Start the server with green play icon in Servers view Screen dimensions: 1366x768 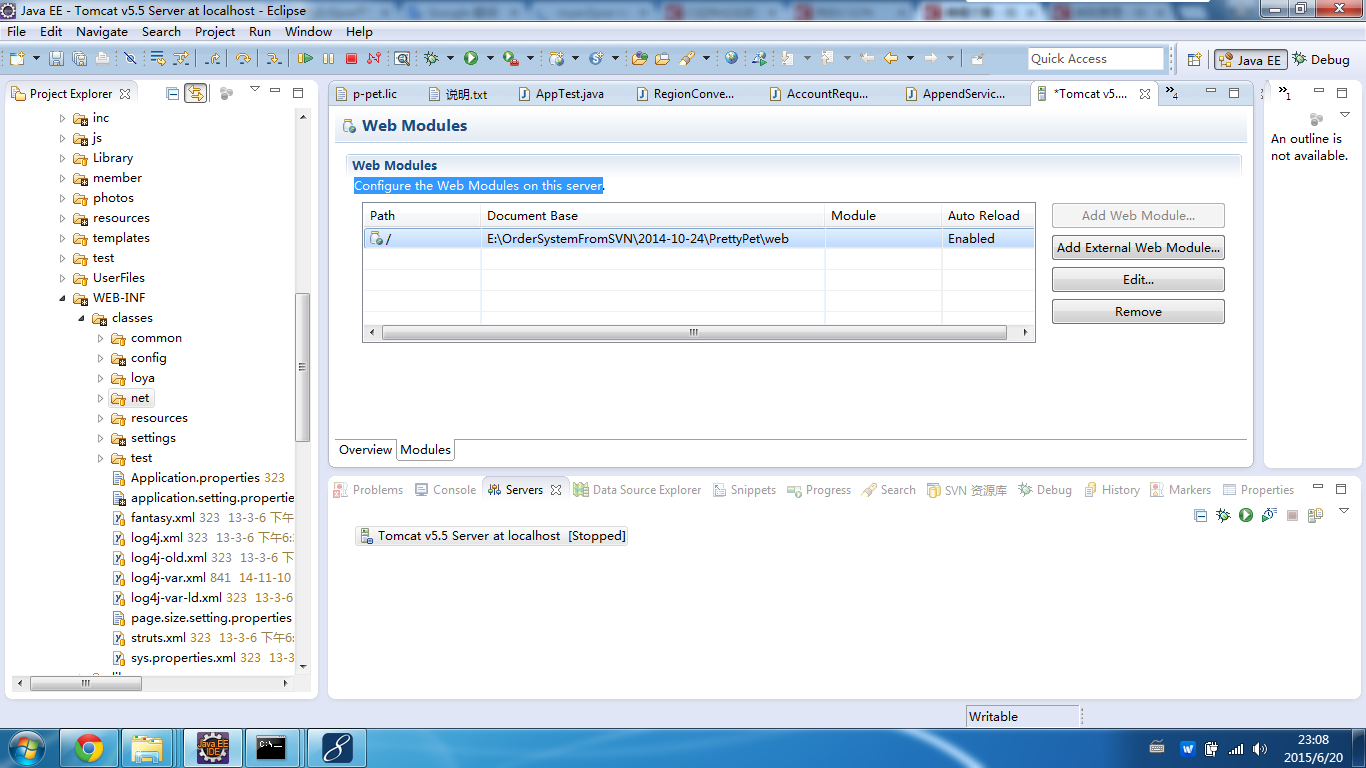tap(1246, 515)
